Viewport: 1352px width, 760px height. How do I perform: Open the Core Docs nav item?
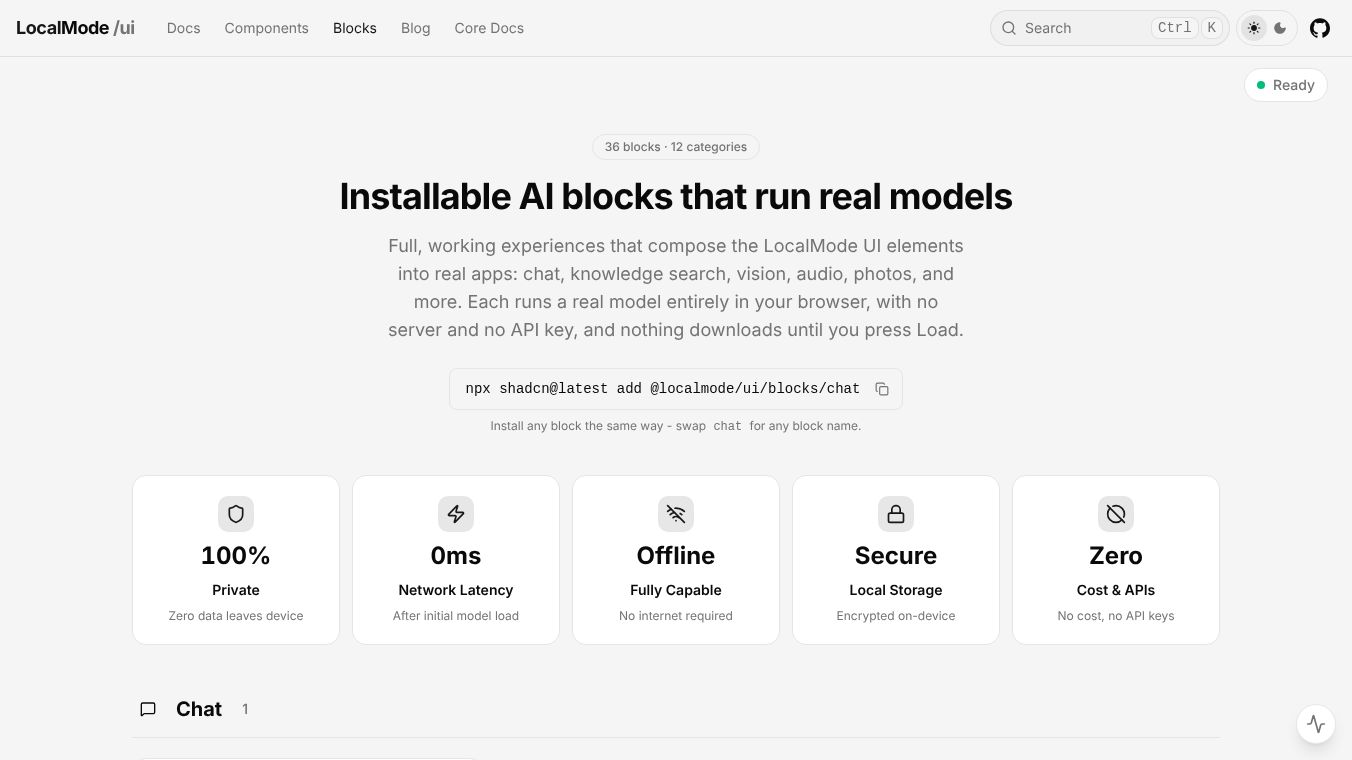[489, 28]
